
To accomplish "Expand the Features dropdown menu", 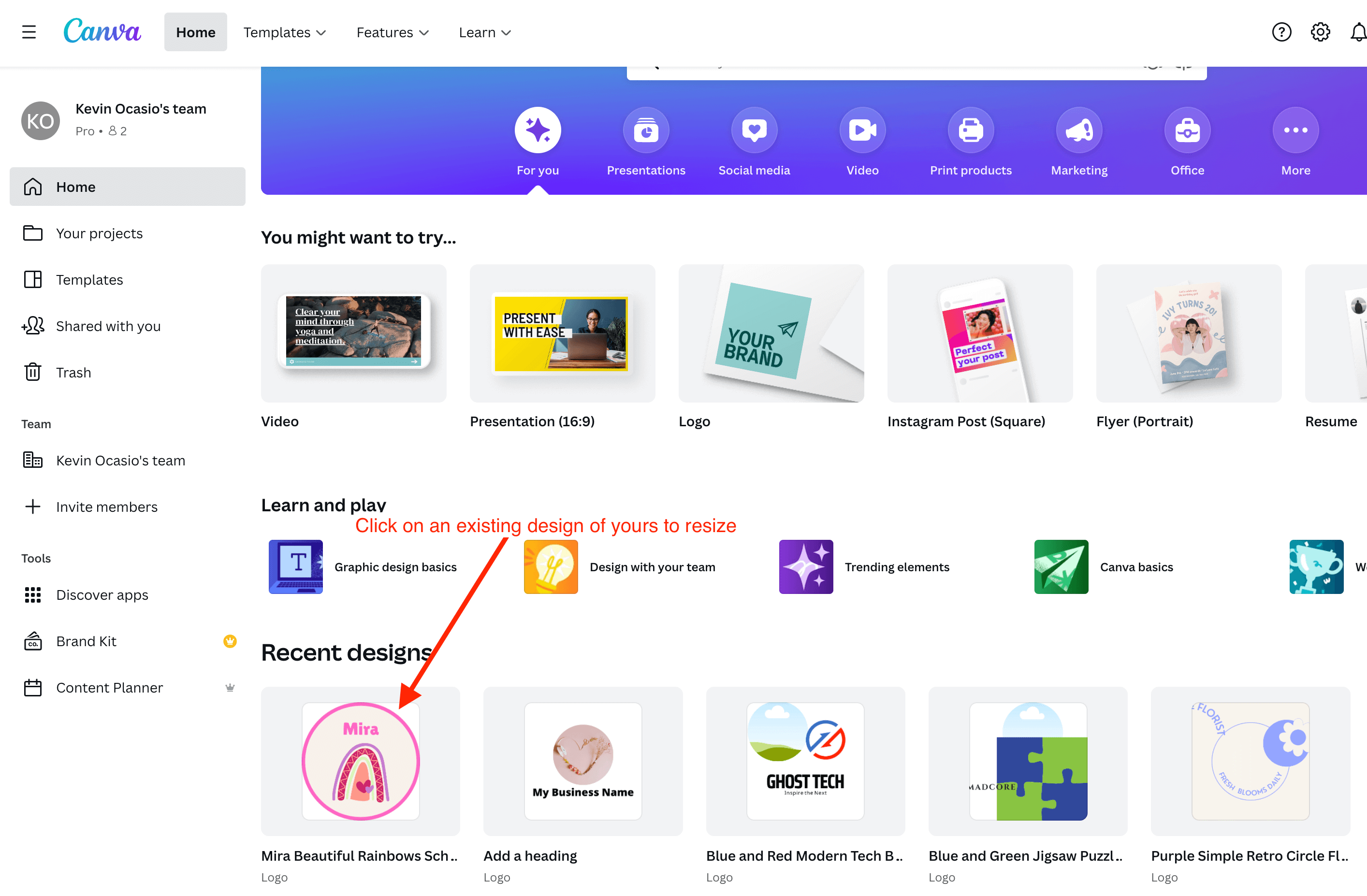I will pos(393,32).
